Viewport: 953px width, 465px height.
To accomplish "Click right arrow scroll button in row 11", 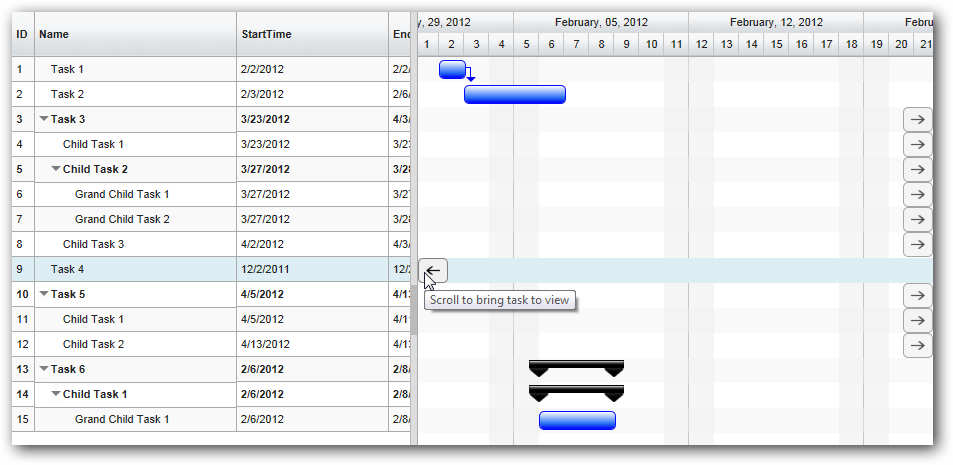I will (x=917, y=320).
